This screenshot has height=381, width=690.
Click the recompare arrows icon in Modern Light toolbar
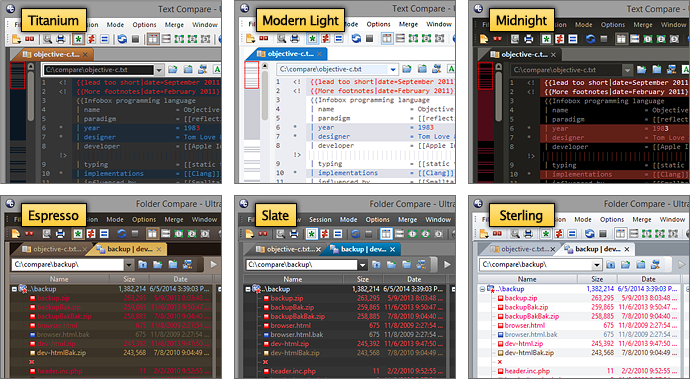point(356,39)
